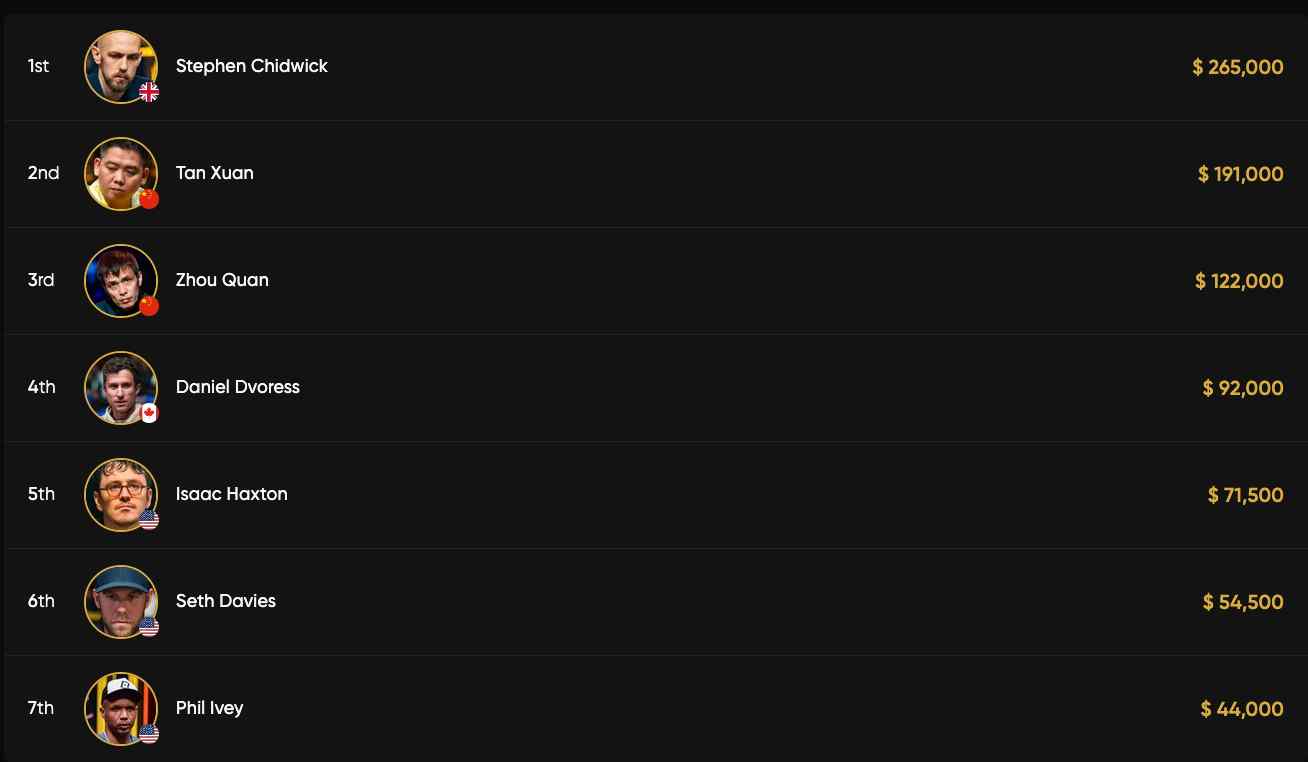The height and width of the screenshot is (762, 1308).
Task: Click the 3rd place row's profile photo
Action: (120, 280)
